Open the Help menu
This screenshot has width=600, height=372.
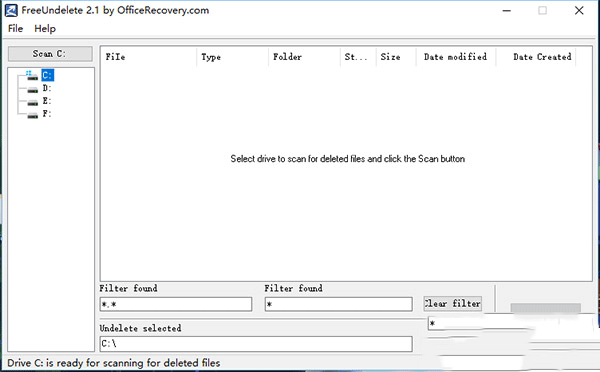[45, 29]
